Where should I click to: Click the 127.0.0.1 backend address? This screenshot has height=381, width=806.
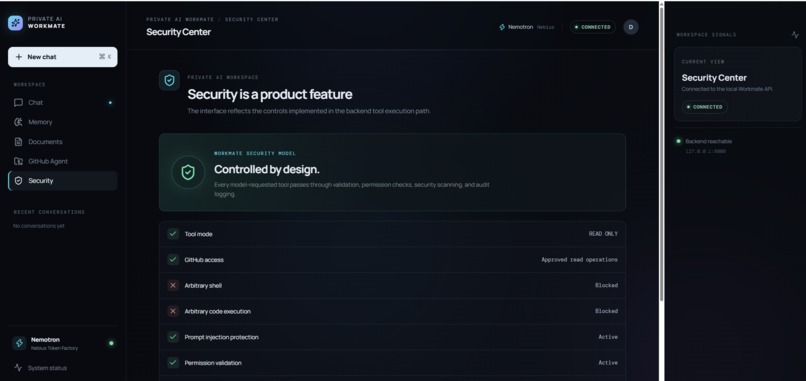pos(705,152)
